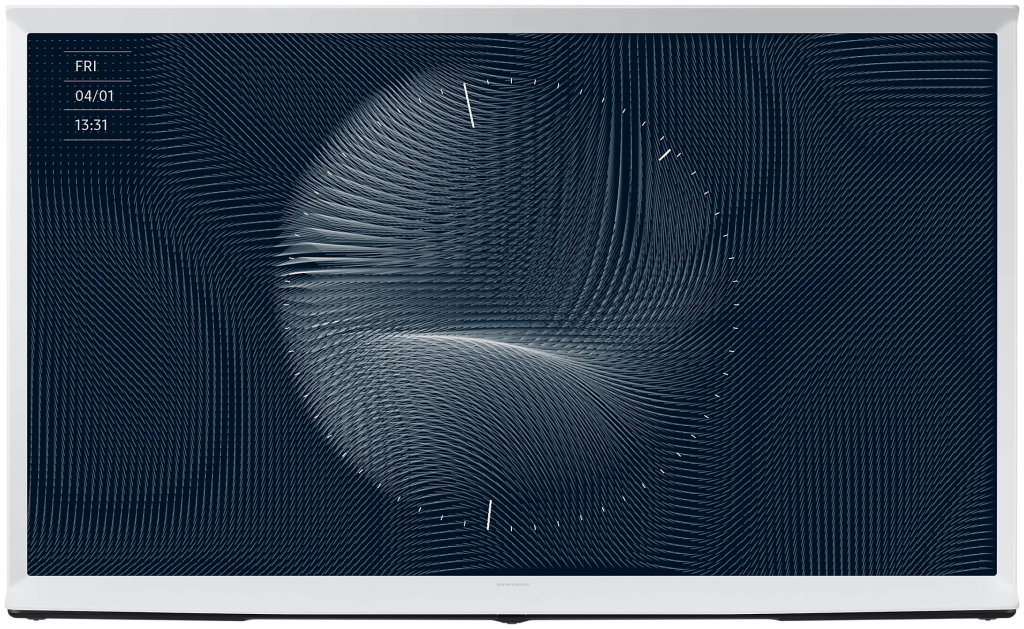Click the line beneath the 13:31 time
Image resolution: width=1024 pixels, height=629 pixels.
click(x=97, y=140)
